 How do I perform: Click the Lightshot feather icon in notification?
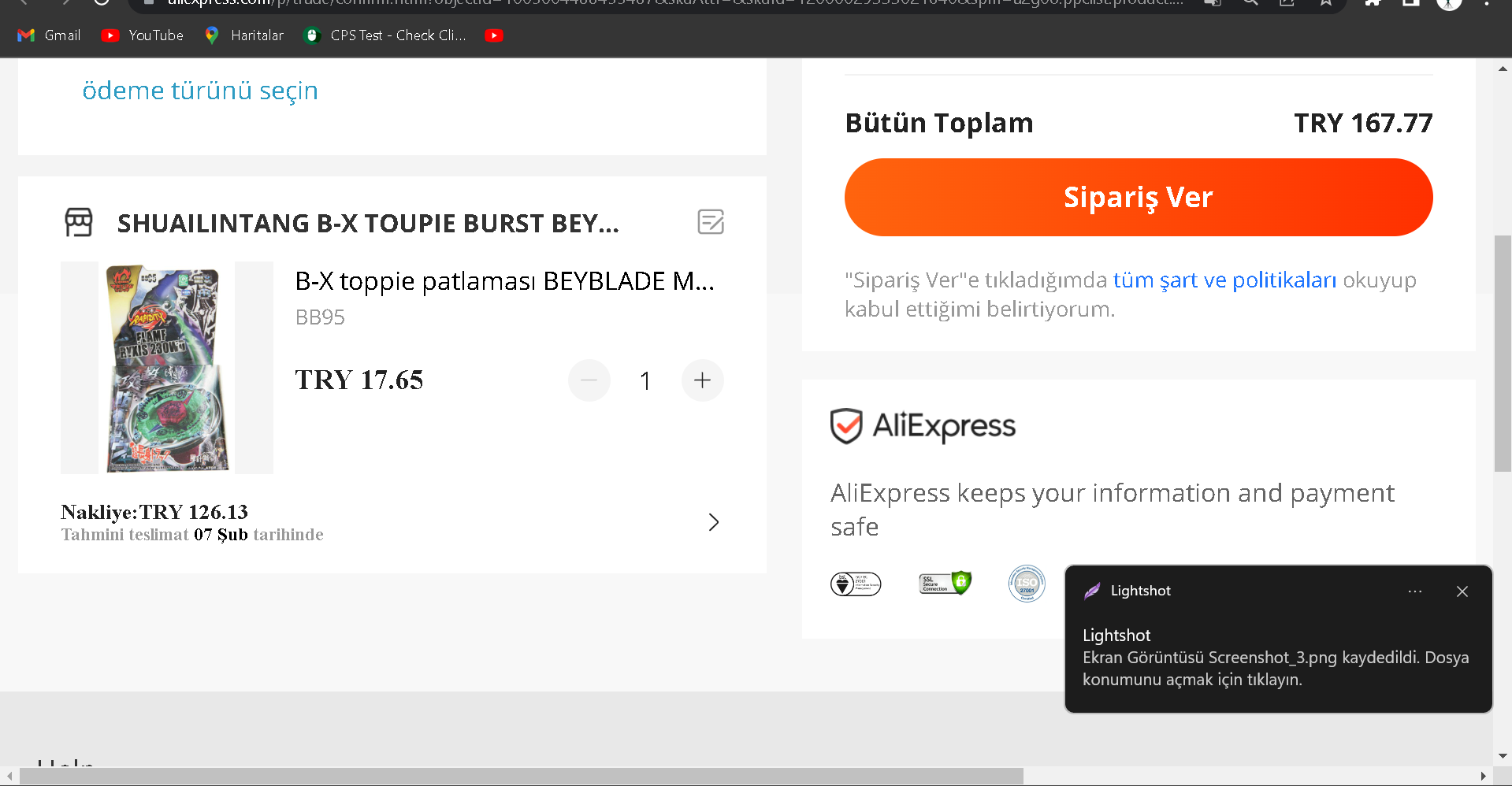[x=1092, y=591]
